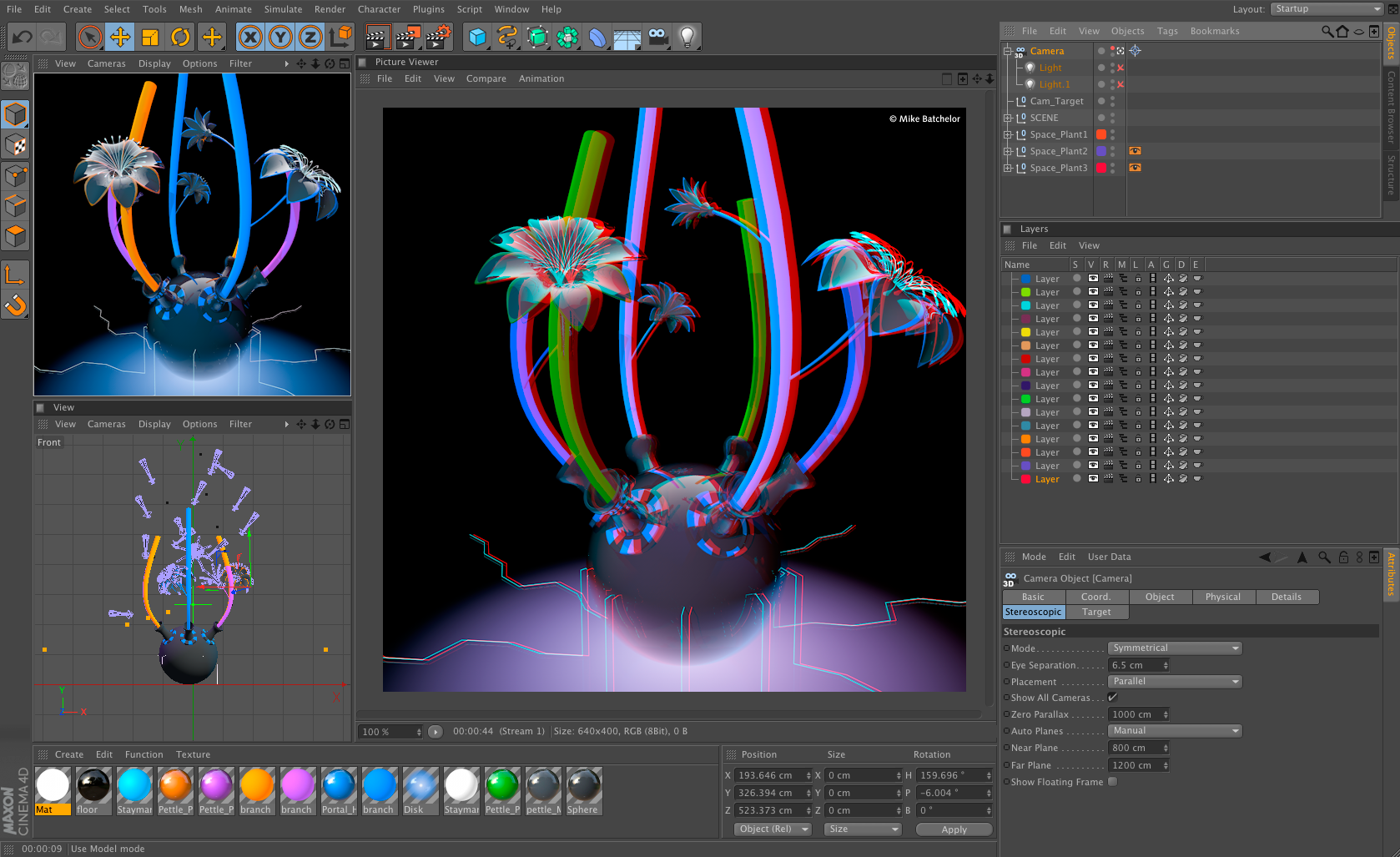Viewport: 1400px width, 857px height.
Task: Toggle Show Floating Frame checkbox
Action: (1112, 782)
